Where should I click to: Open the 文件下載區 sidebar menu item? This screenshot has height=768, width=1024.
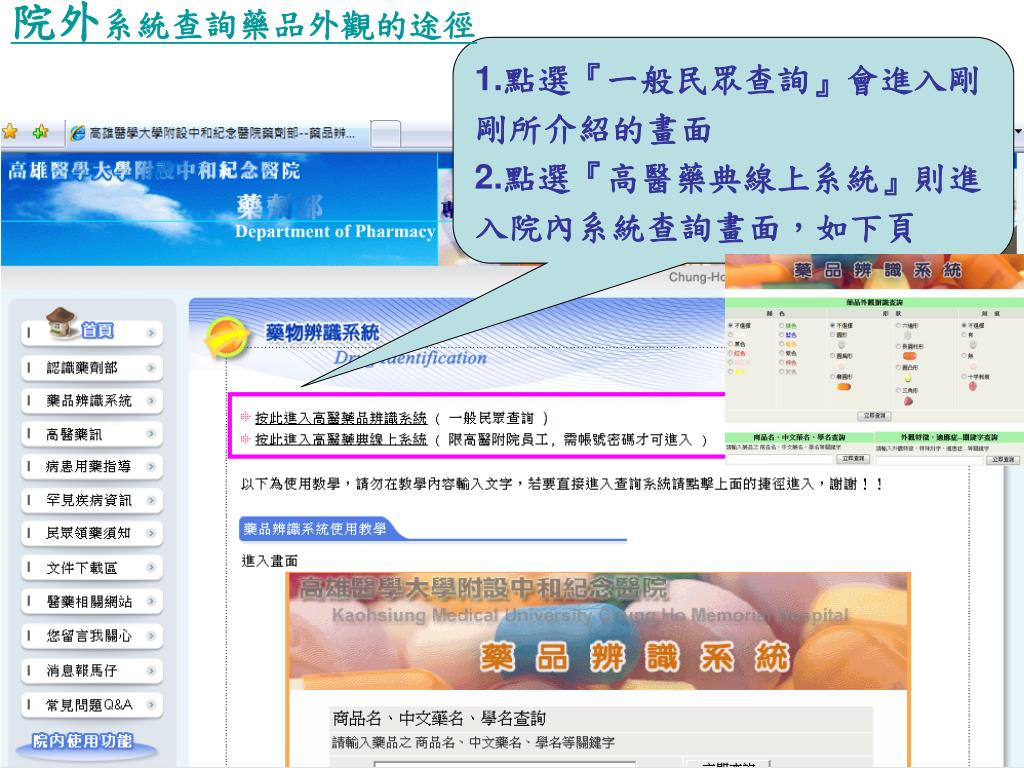coord(92,568)
